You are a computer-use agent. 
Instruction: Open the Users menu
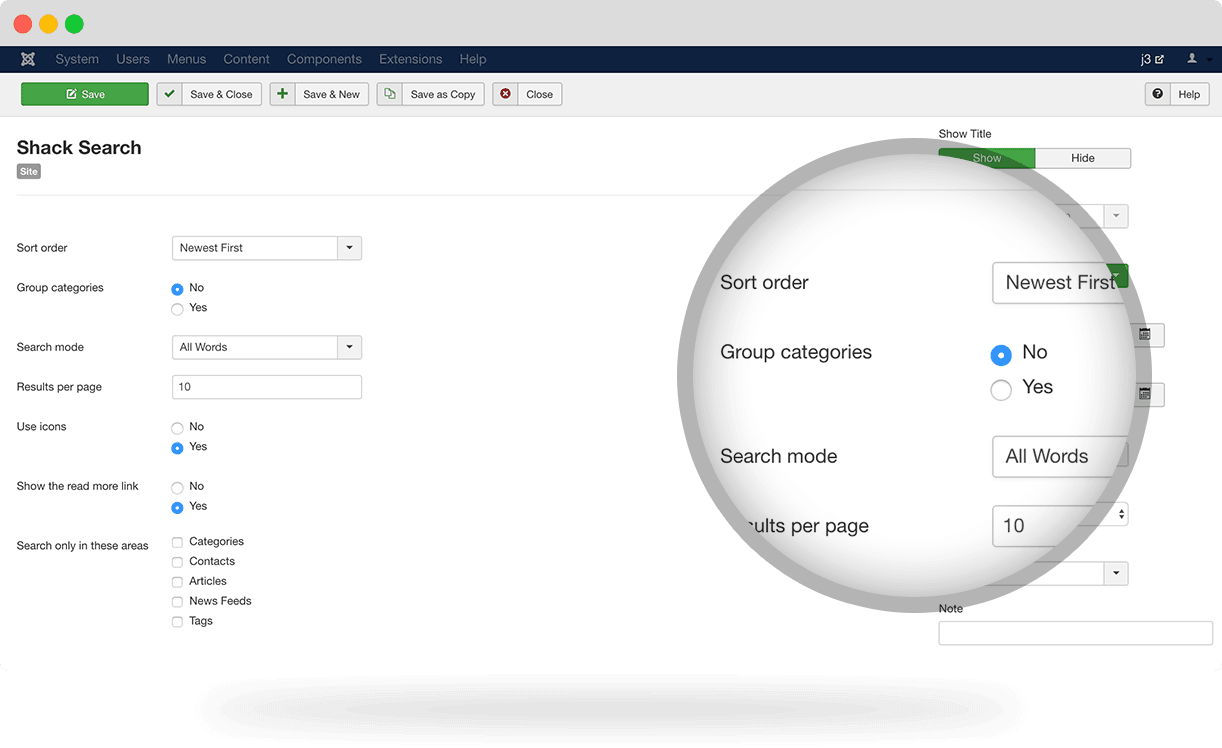tap(133, 59)
